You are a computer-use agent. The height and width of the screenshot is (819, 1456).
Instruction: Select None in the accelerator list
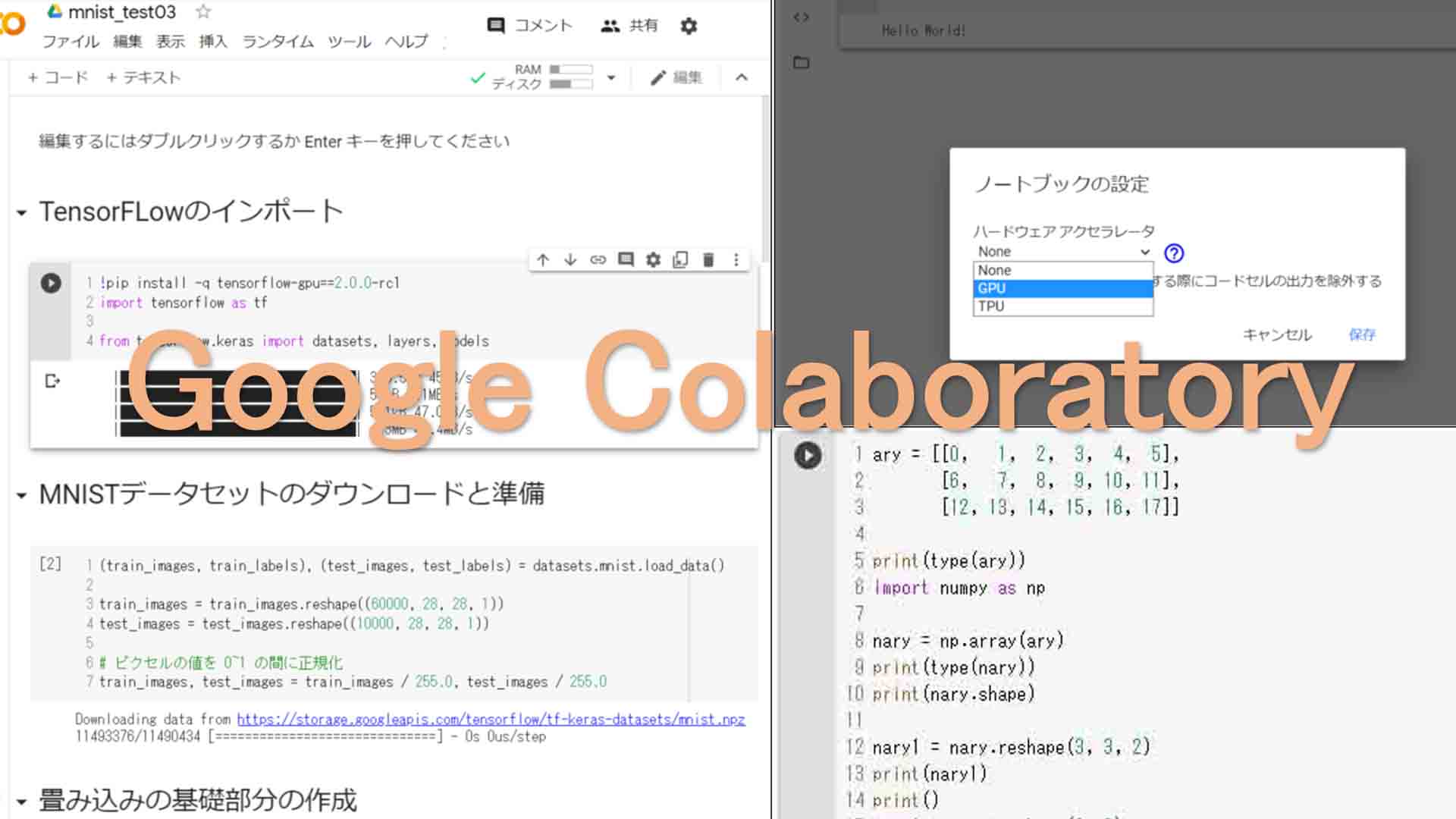[x=1063, y=271]
